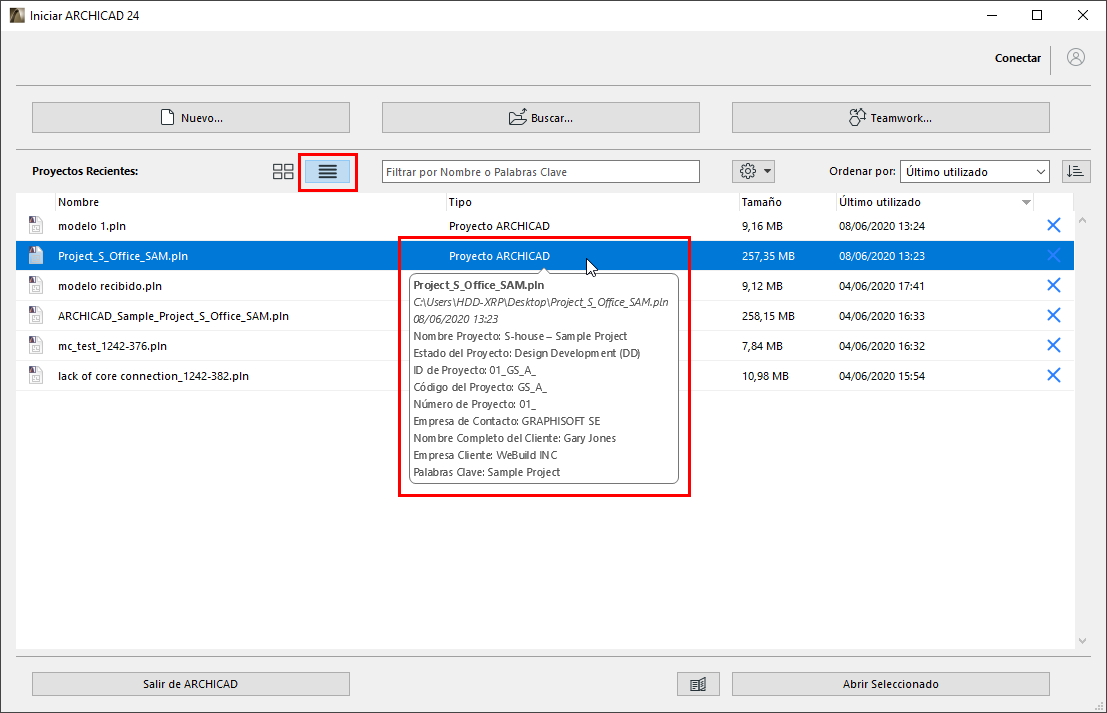
Task: Click Abrir Seleccionado button
Action: tap(890, 683)
